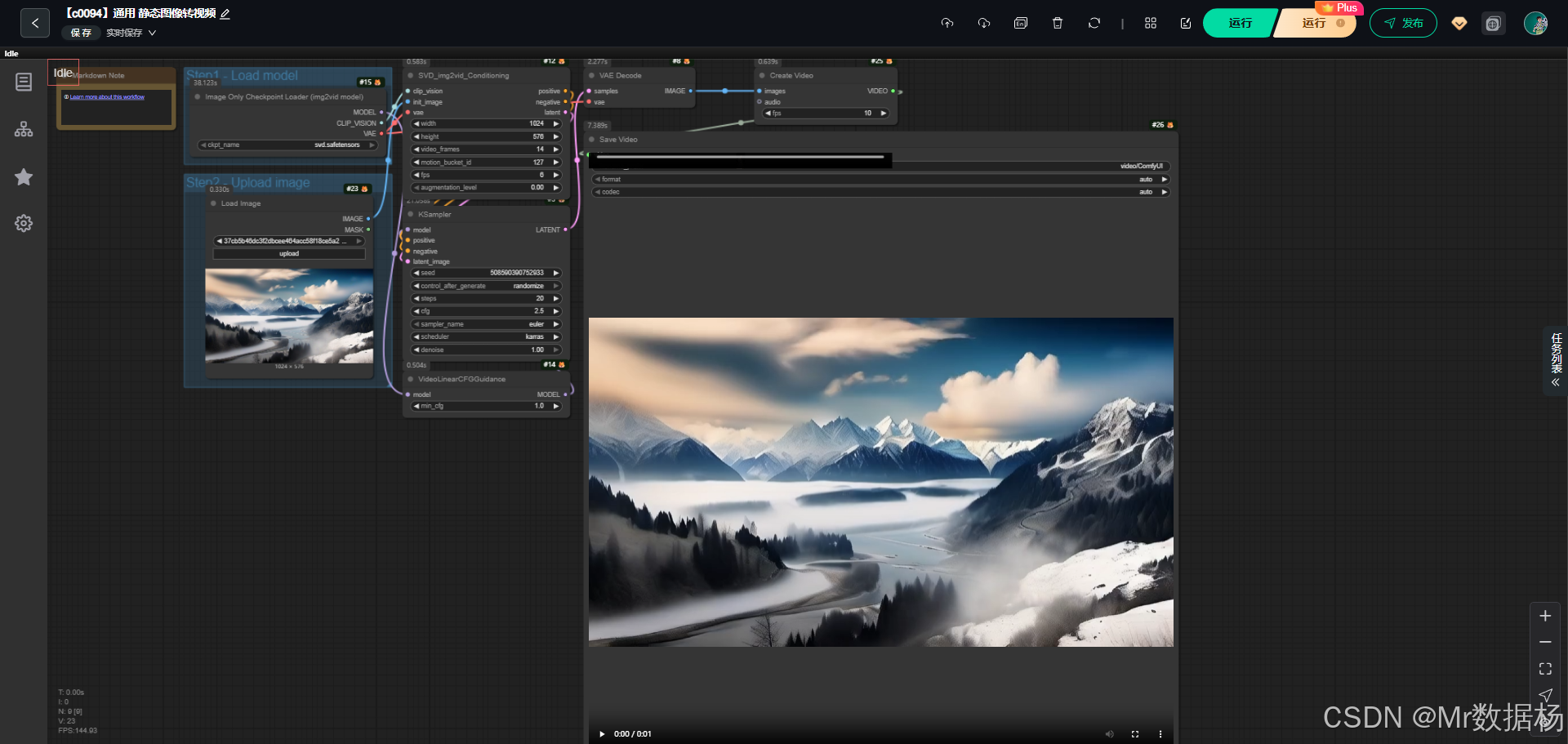Open the 'Learn more about this workflow' link
Screen dimensions: 1568x744
[107, 97]
